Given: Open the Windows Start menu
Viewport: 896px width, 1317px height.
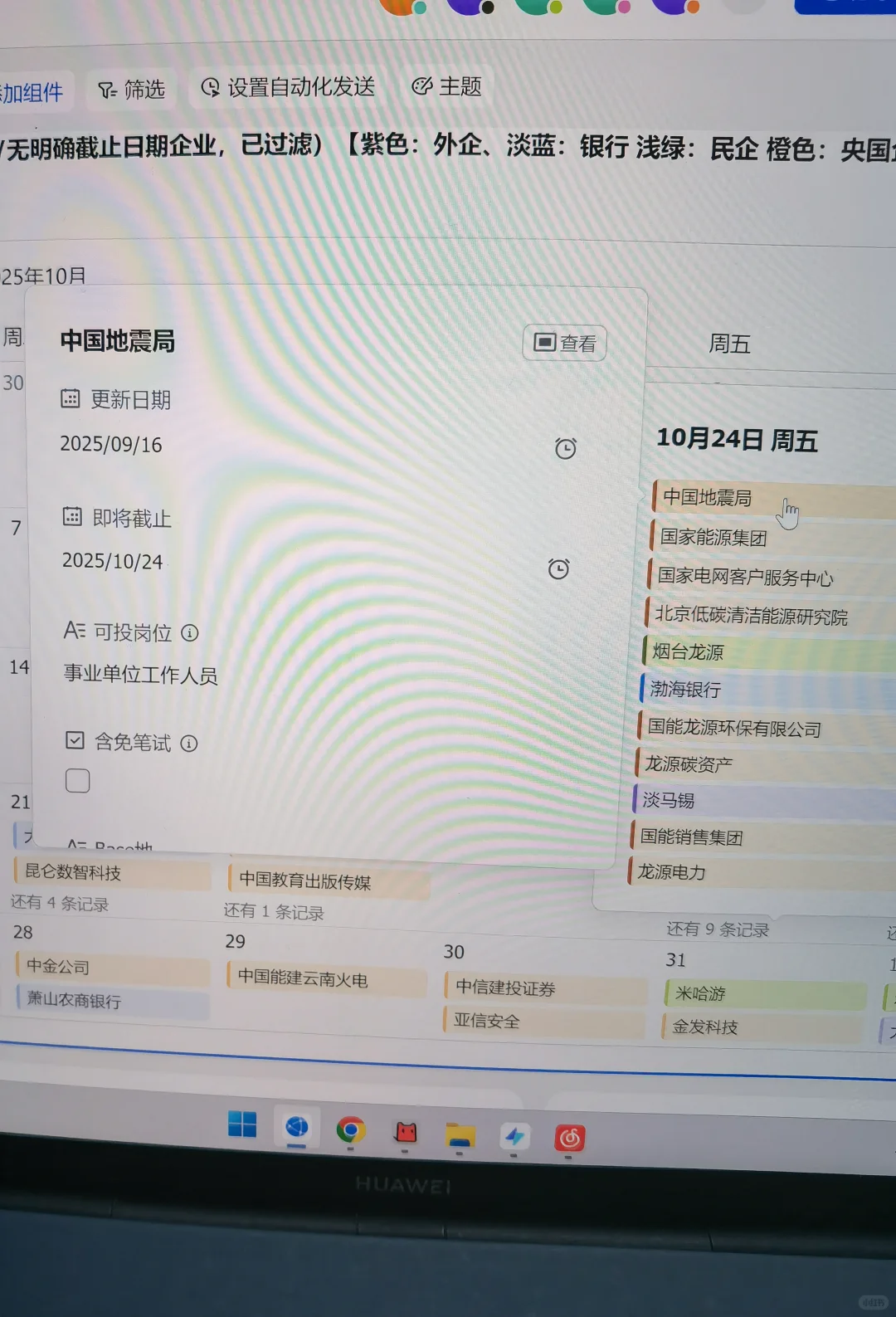Looking at the screenshot, I should pyautogui.click(x=242, y=1125).
